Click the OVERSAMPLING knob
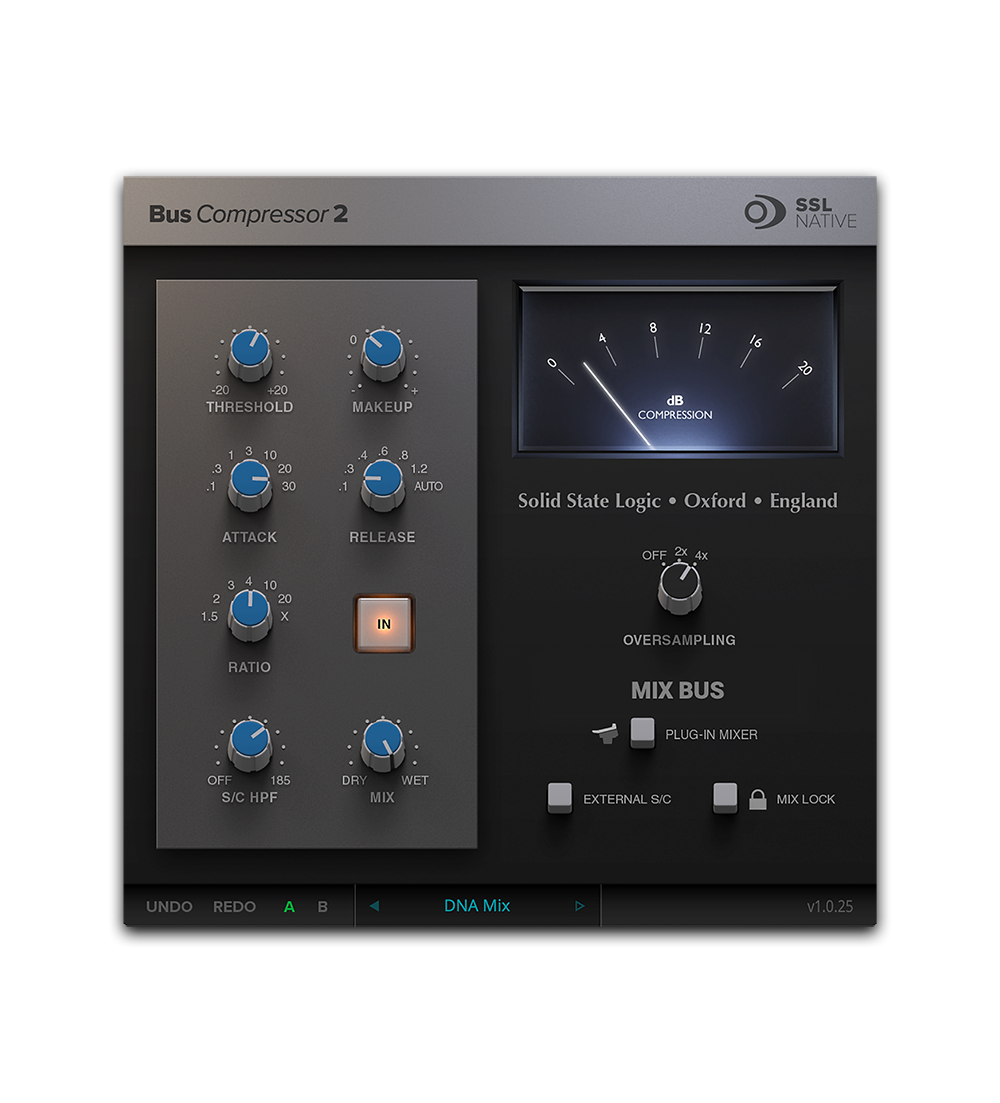The height and width of the screenshot is (1103, 1000). tap(678, 583)
